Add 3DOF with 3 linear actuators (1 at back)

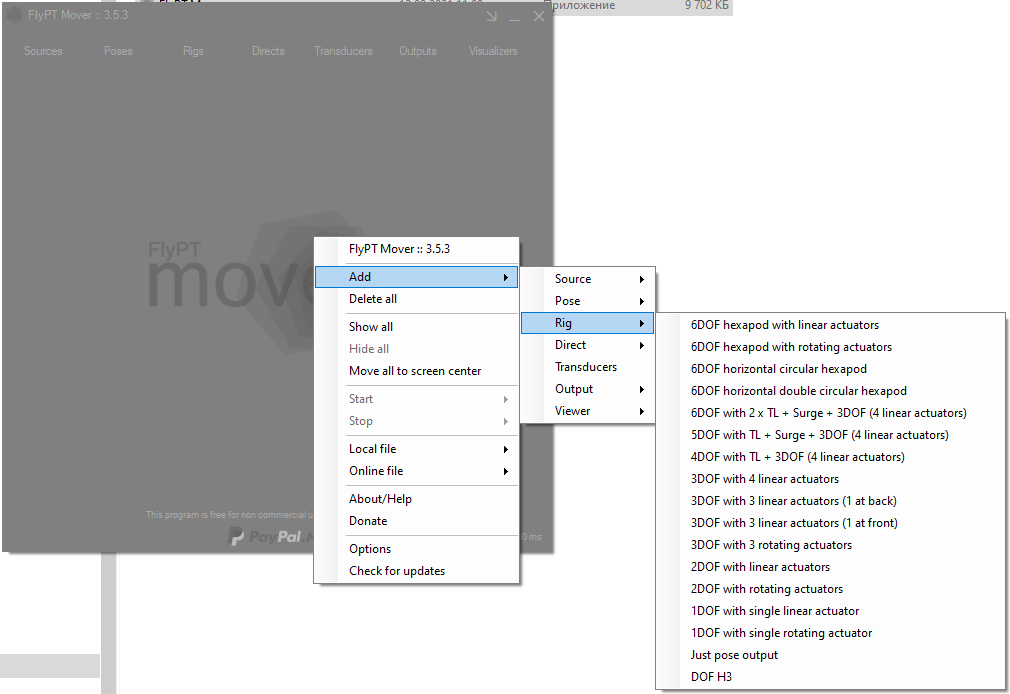(x=830, y=501)
